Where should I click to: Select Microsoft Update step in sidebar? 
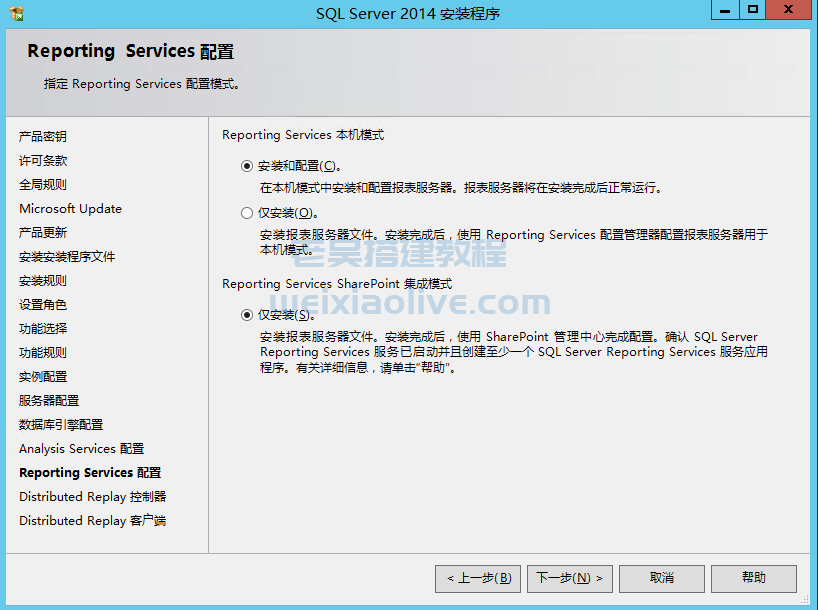[x=70, y=209]
